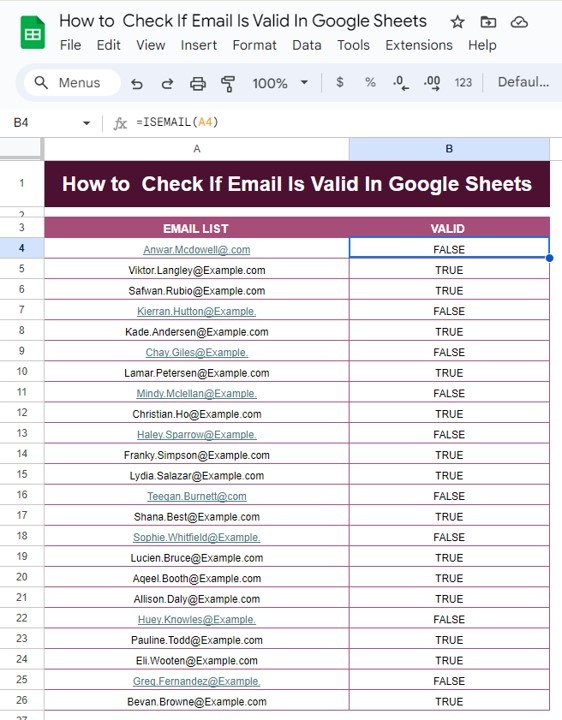The height and width of the screenshot is (720, 562).
Task: Select row 26 header
Action: [x=22, y=700]
